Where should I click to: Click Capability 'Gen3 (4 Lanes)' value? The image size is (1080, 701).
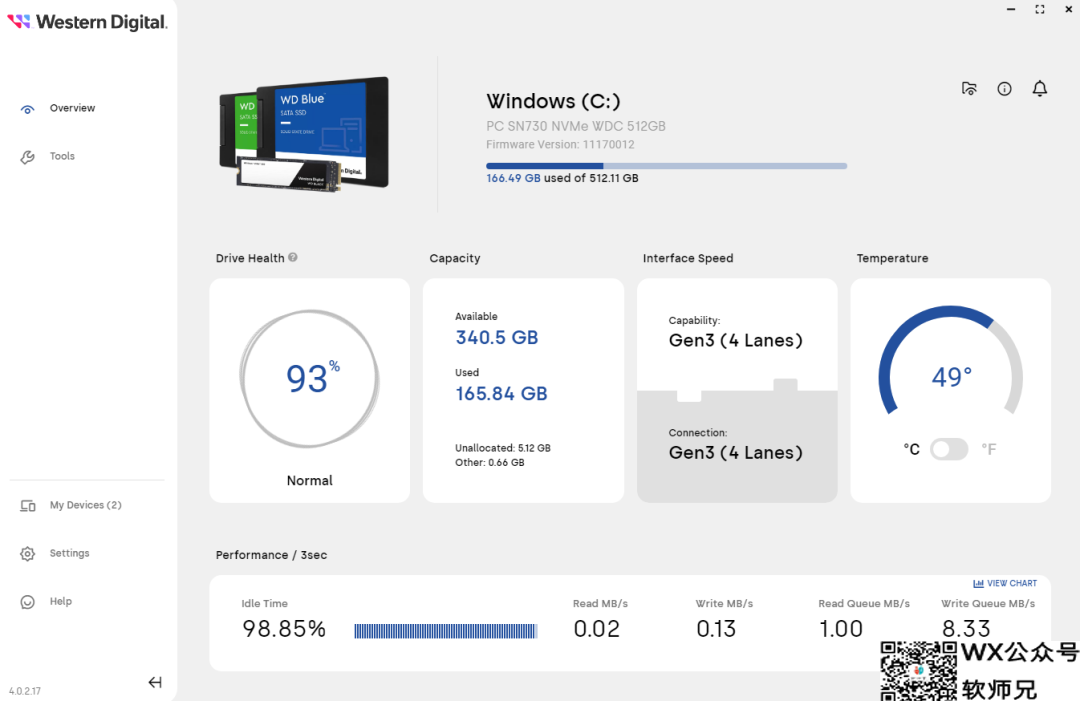click(x=736, y=341)
